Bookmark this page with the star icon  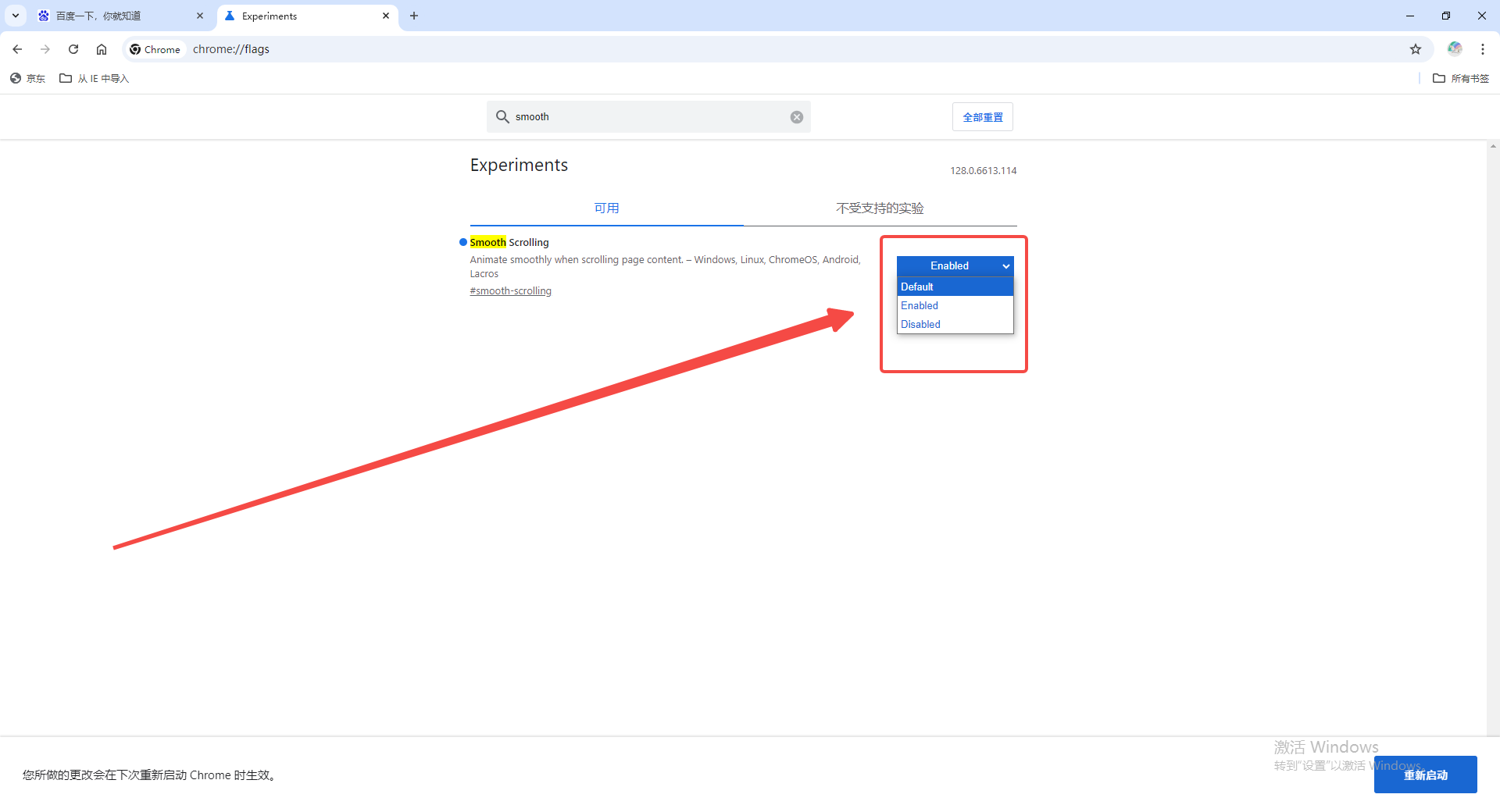[x=1416, y=49]
